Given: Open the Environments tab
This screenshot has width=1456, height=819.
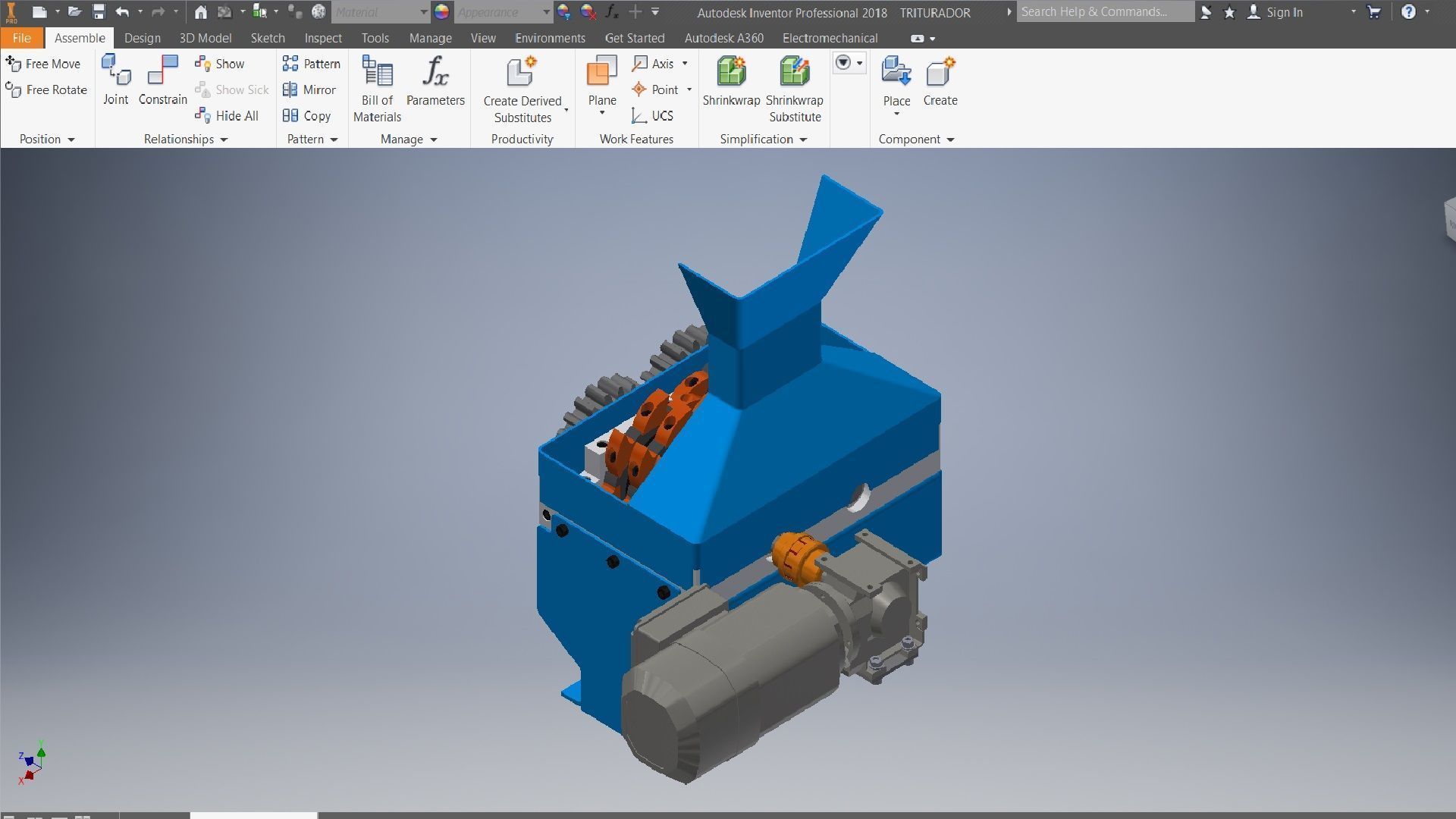Looking at the screenshot, I should click(x=550, y=38).
